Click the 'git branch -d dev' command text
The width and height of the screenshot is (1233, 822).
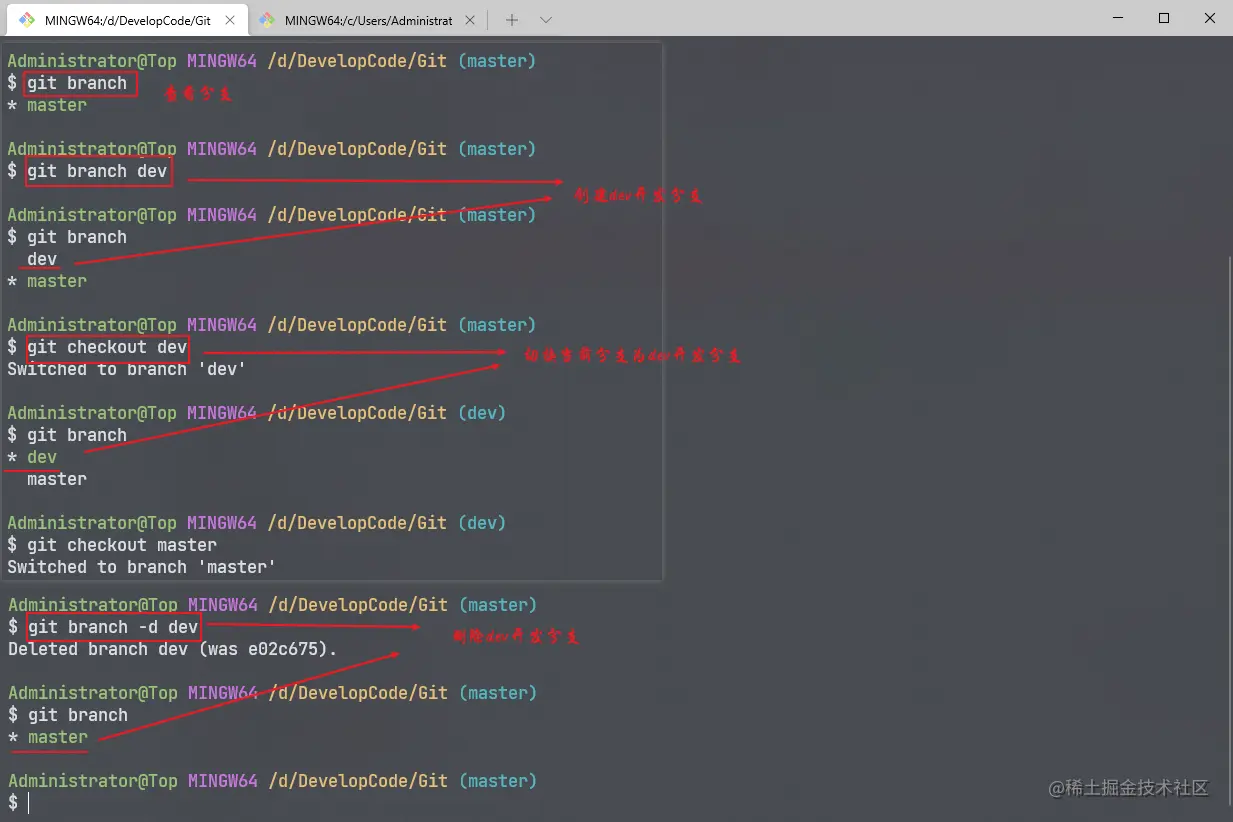113,627
